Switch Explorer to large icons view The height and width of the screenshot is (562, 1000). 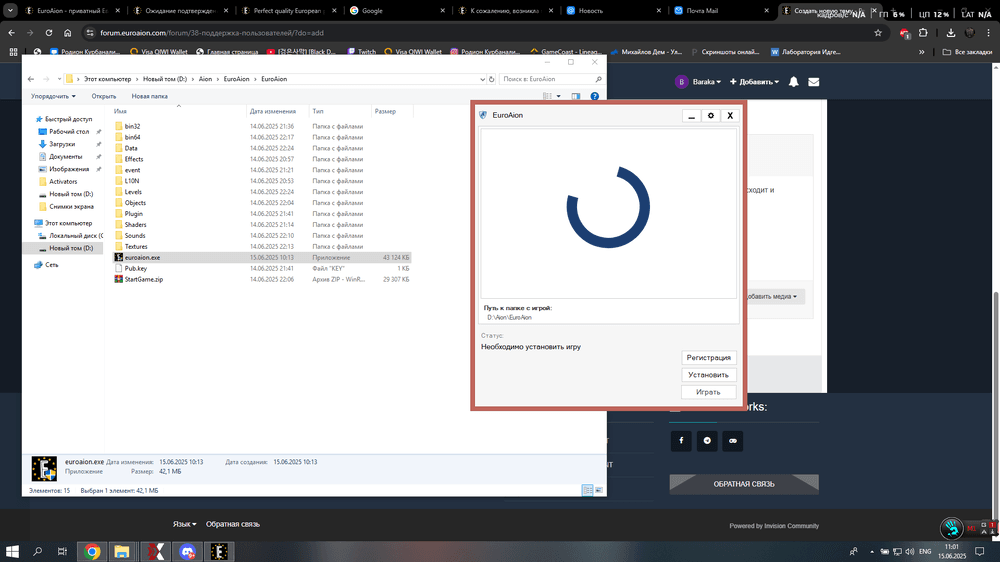point(600,490)
